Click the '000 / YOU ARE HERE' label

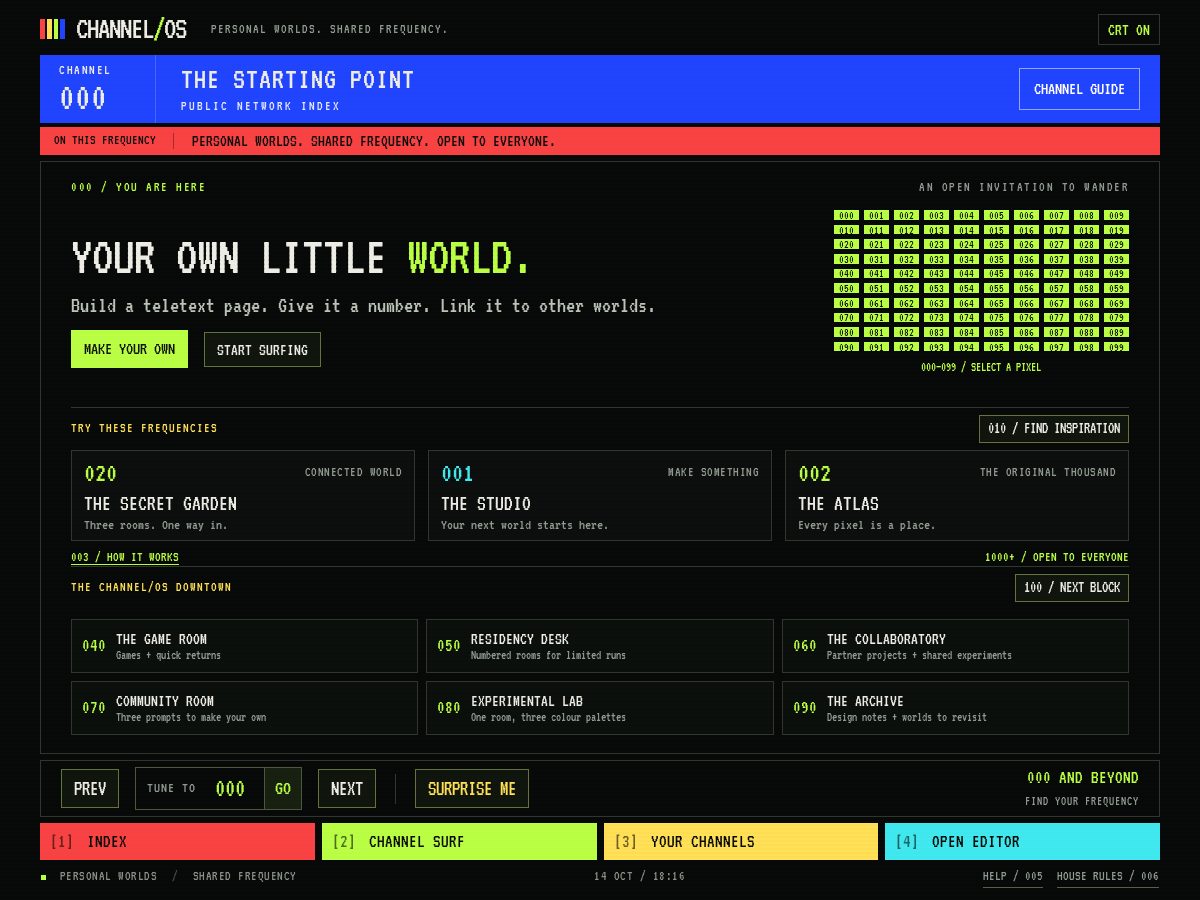(x=138, y=187)
